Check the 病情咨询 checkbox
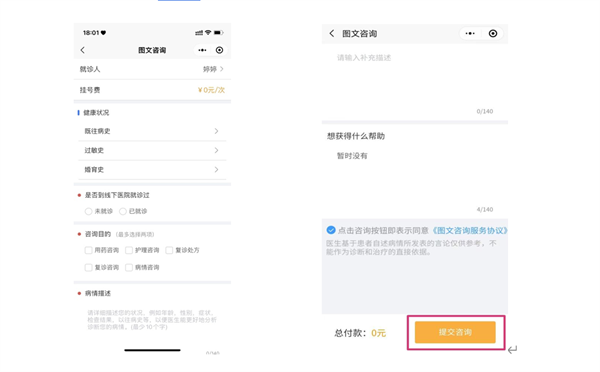The image size is (600, 372). [129, 267]
